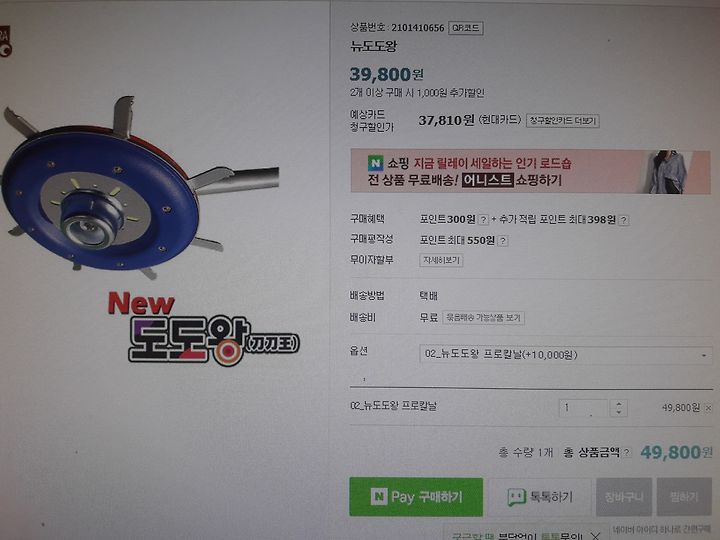
Task: Click the quantity input field
Action: click(x=583, y=408)
